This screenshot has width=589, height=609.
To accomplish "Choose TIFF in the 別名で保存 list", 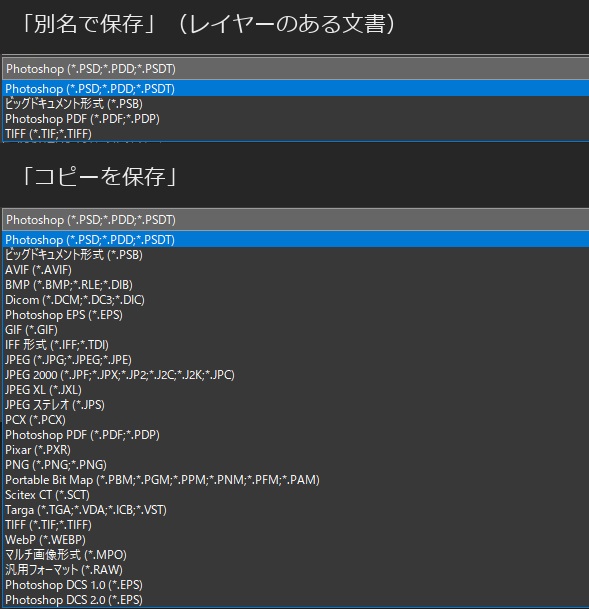I will [x=296, y=134].
